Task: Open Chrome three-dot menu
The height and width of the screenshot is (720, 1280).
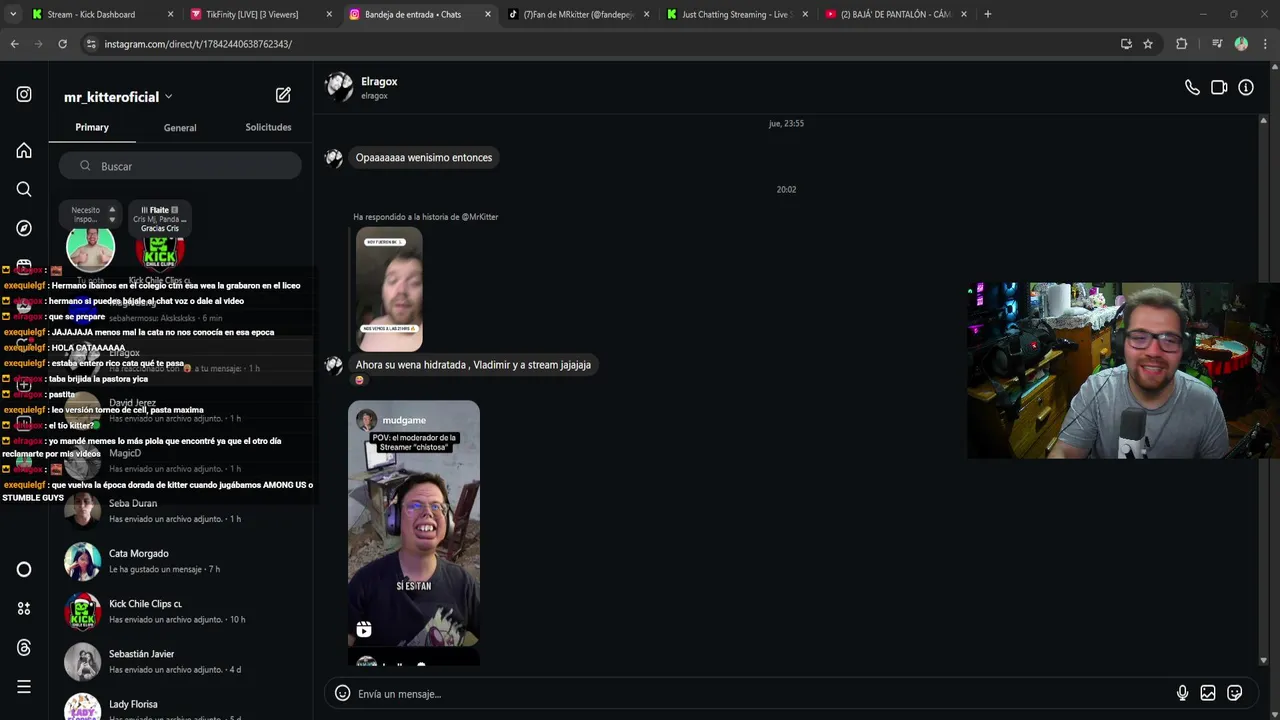Action: coord(1265,44)
